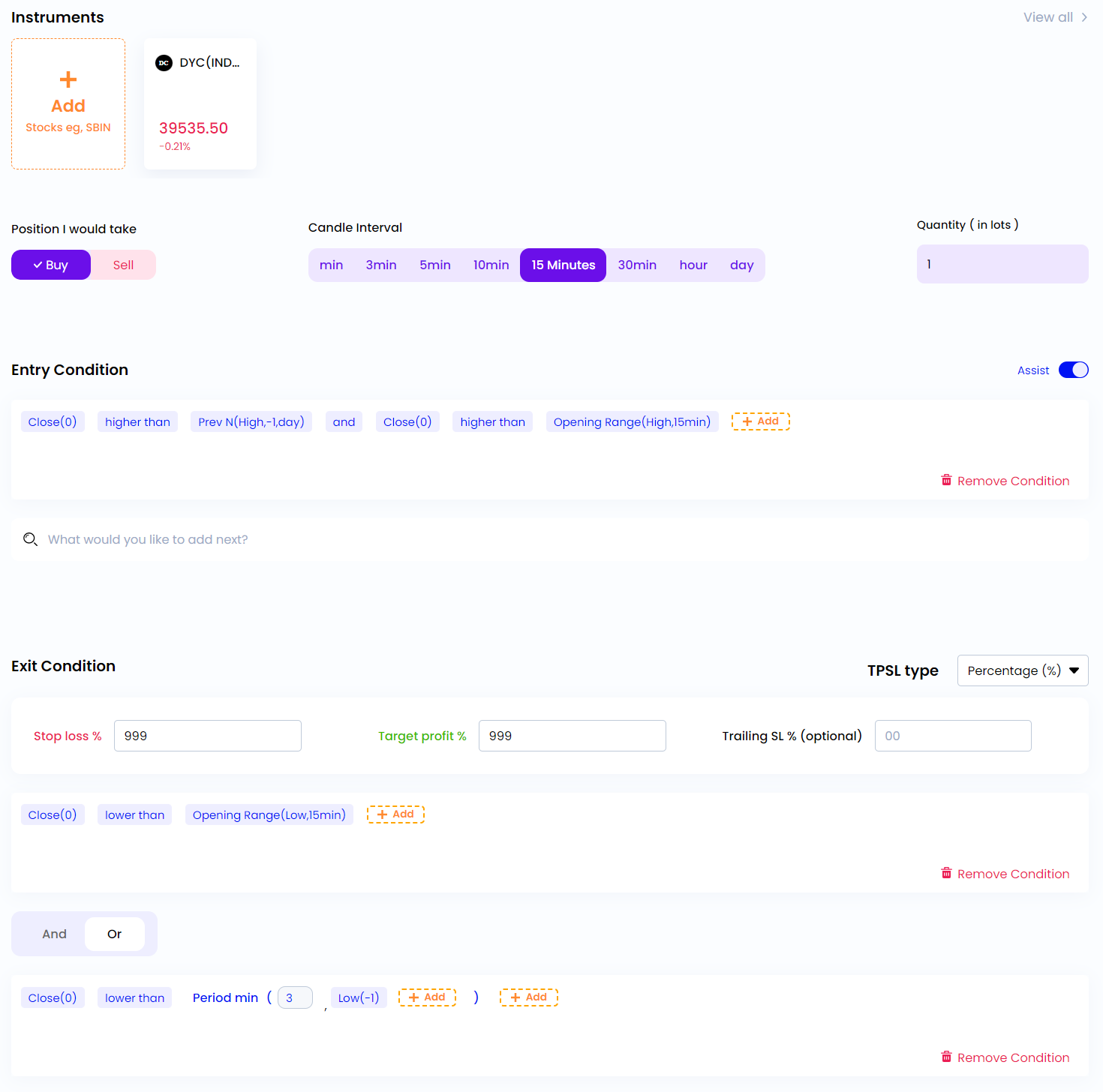Click the Add icon inside the Period min parentheses
Viewport: 1103px width, 1092px height.
click(x=426, y=997)
